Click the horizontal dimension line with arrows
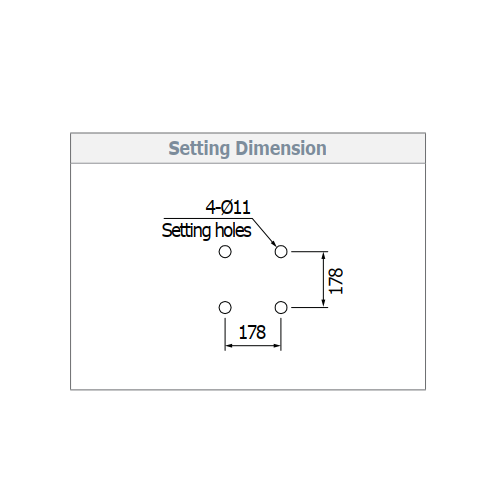 coord(253,346)
